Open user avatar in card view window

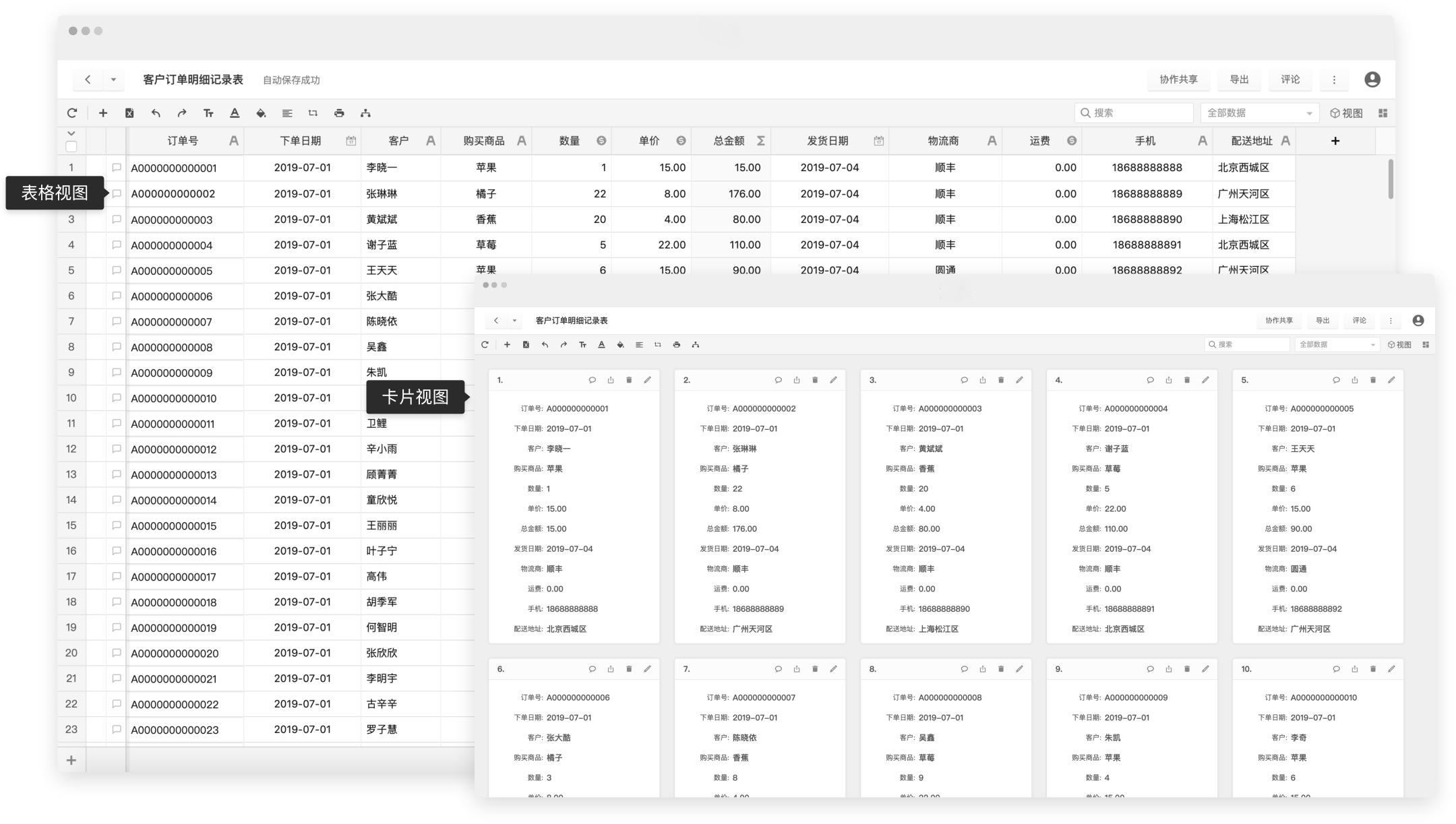[x=1418, y=321]
